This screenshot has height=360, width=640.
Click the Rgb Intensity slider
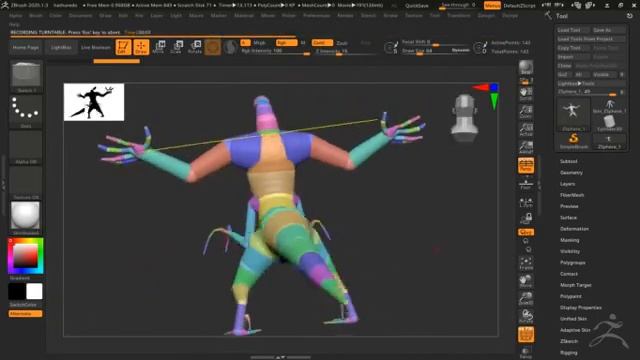tap(275, 51)
